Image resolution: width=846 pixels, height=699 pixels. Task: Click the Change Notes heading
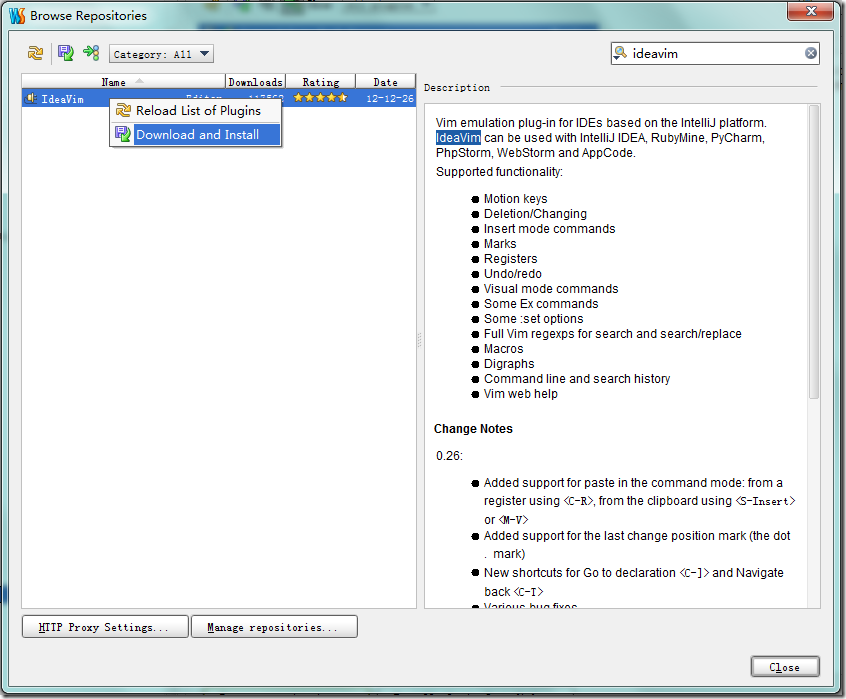coord(473,429)
